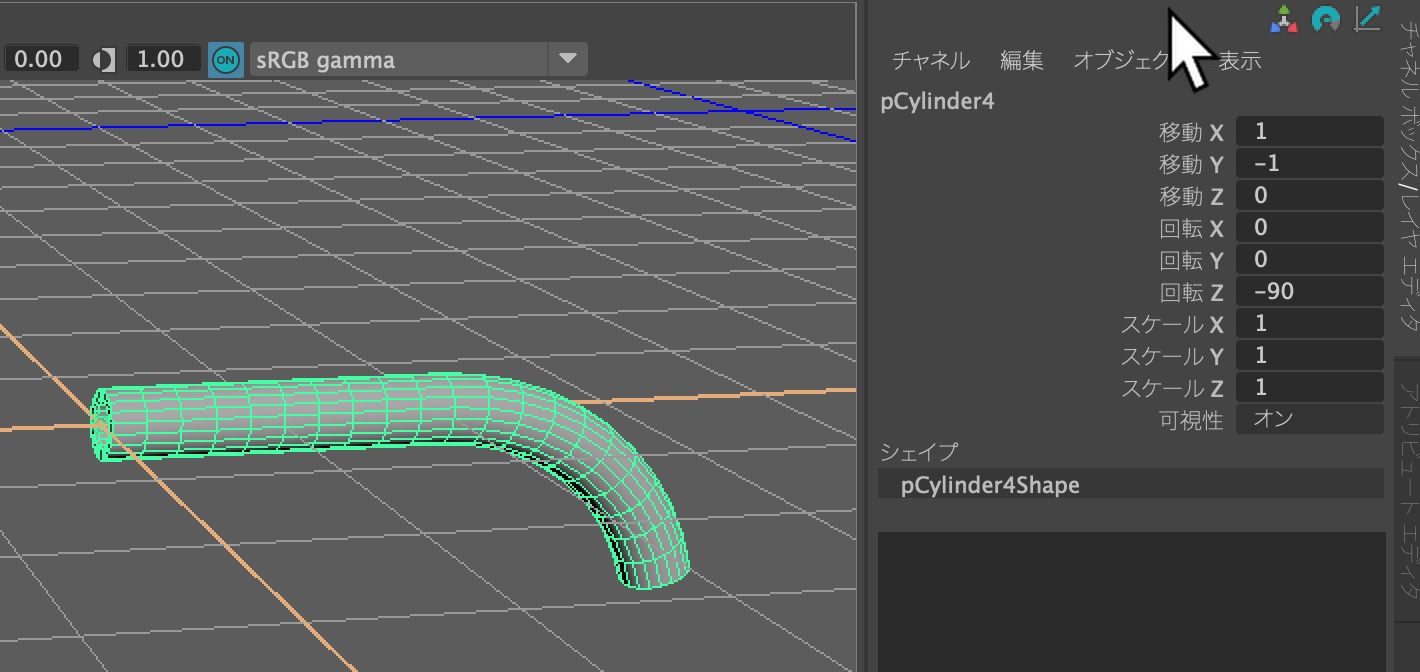Open the オブジェクト menu
This screenshot has width=1420, height=672.
pyautogui.click(x=1125, y=61)
